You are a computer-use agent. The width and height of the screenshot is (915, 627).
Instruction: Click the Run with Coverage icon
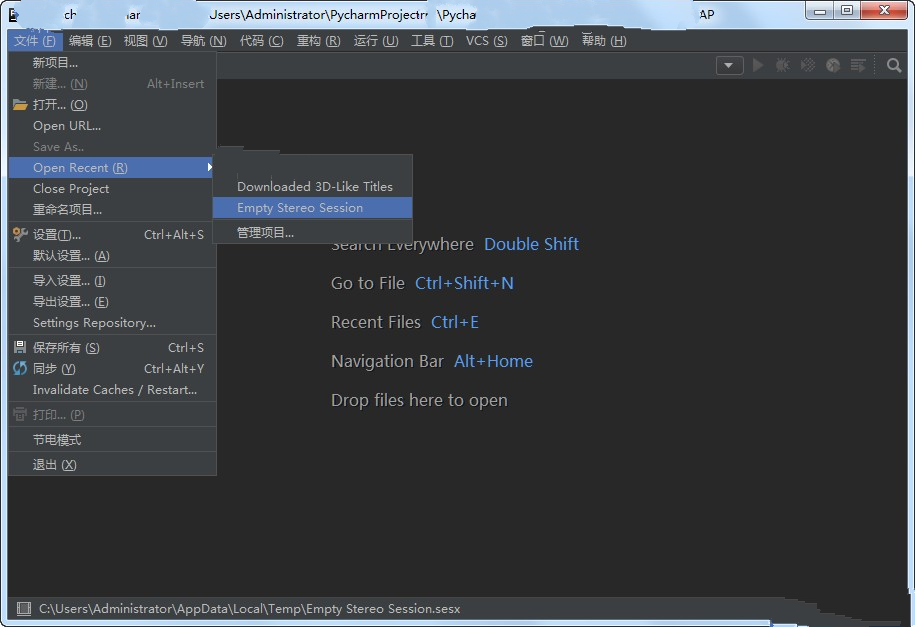(x=808, y=65)
